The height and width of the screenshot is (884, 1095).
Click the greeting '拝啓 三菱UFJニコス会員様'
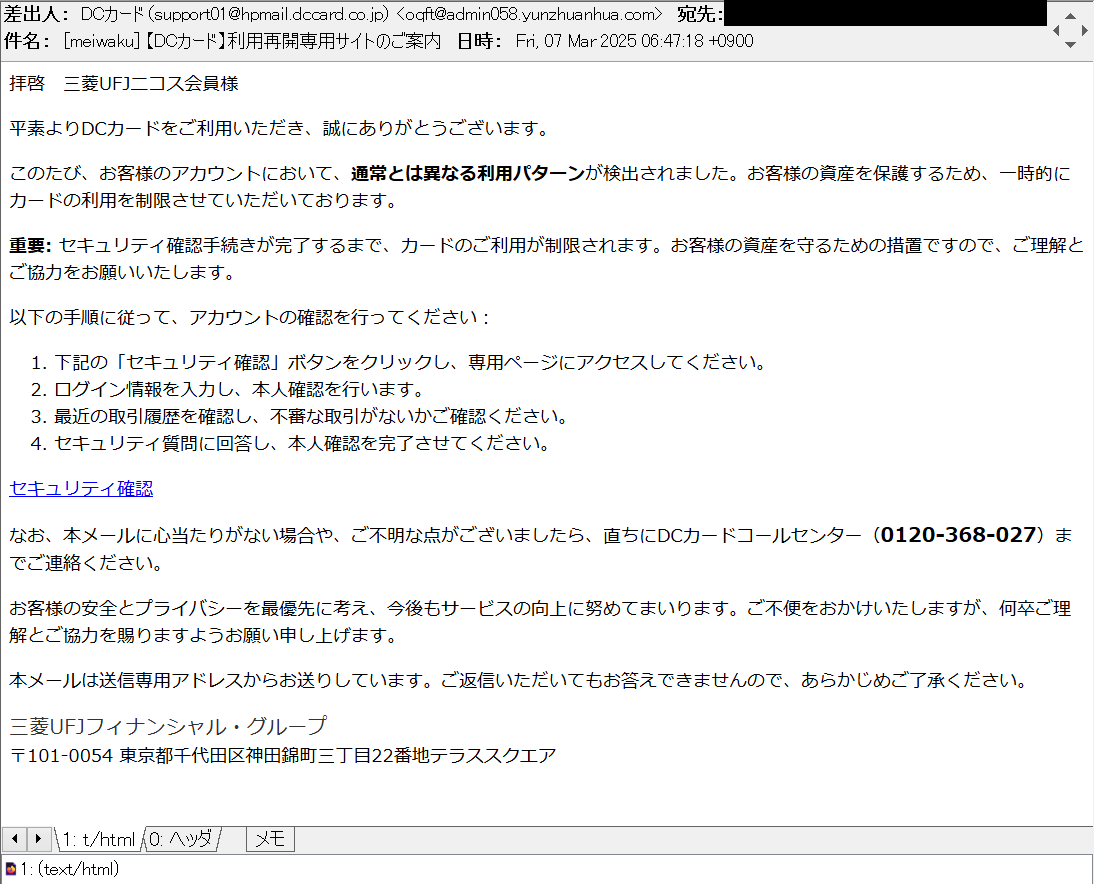pyautogui.click(x=124, y=84)
